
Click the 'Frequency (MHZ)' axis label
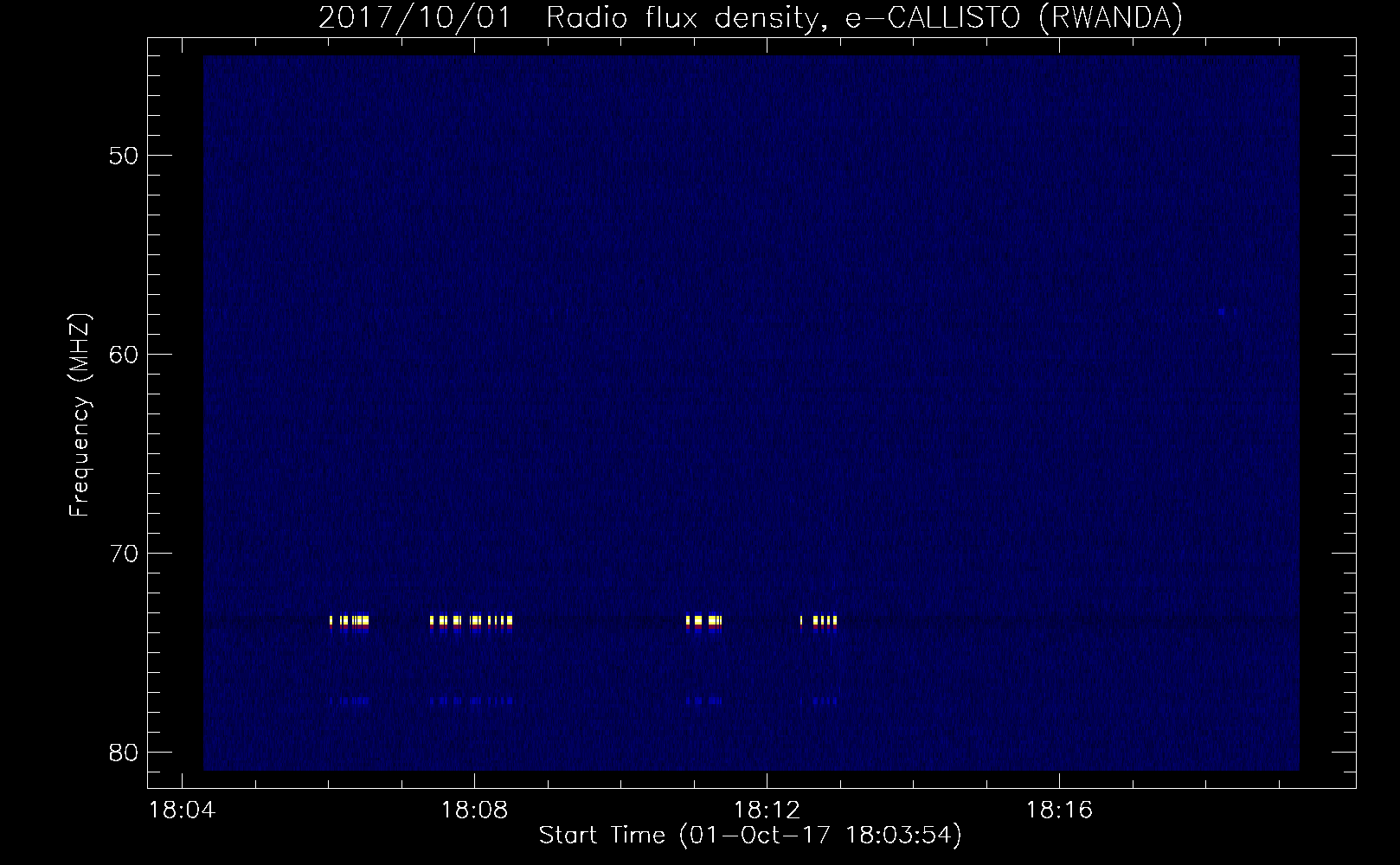click(x=80, y=415)
